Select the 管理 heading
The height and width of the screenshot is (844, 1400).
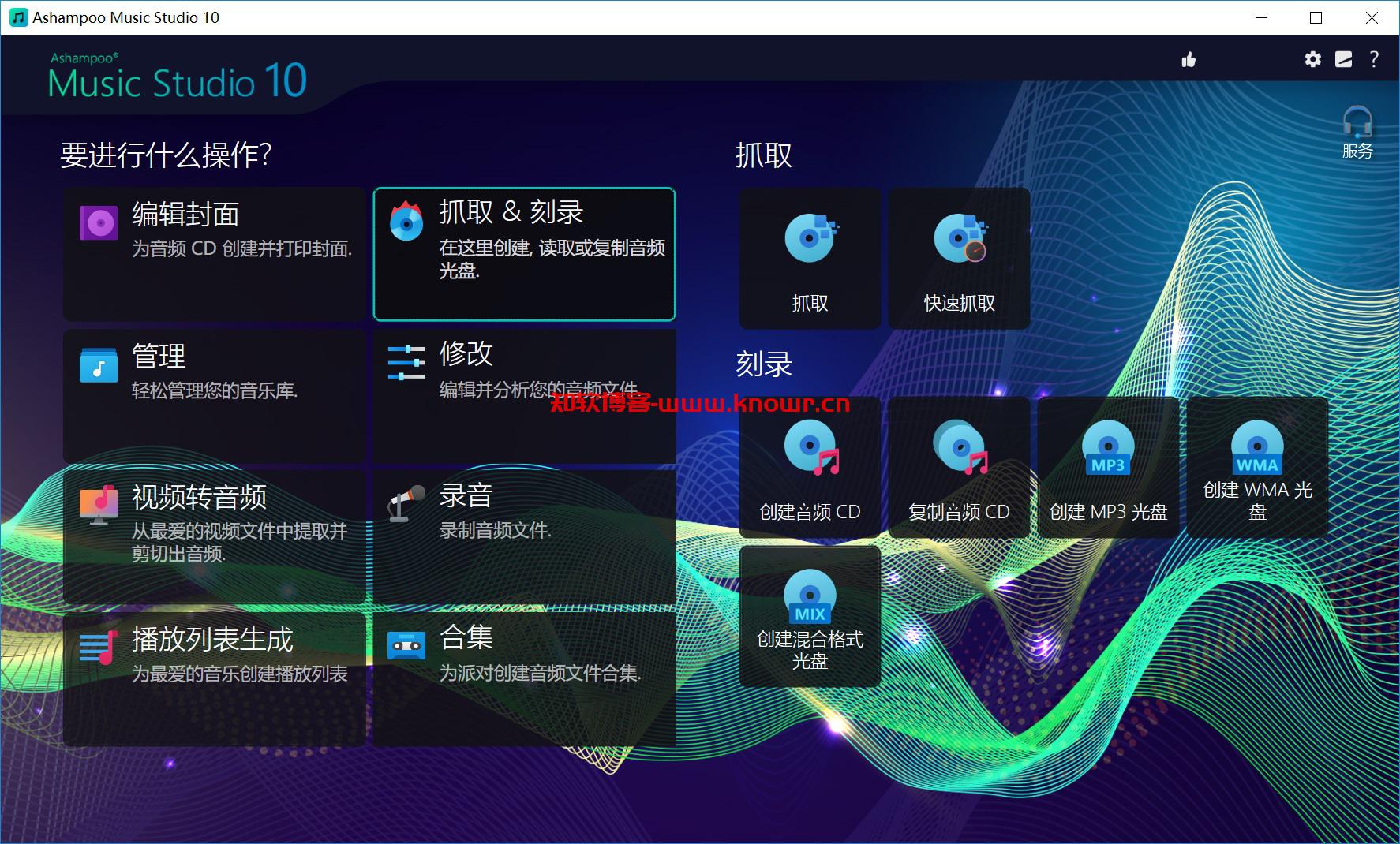[159, 356]
